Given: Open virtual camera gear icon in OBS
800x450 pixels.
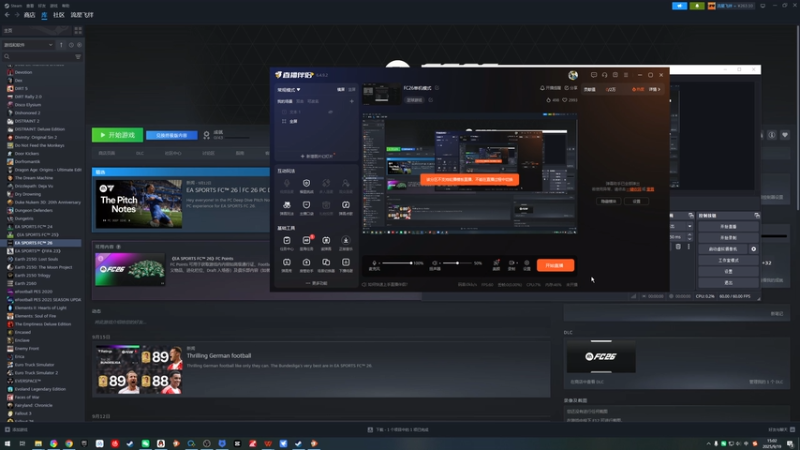Looking at the screenshot, I should [x=754, y=249].
